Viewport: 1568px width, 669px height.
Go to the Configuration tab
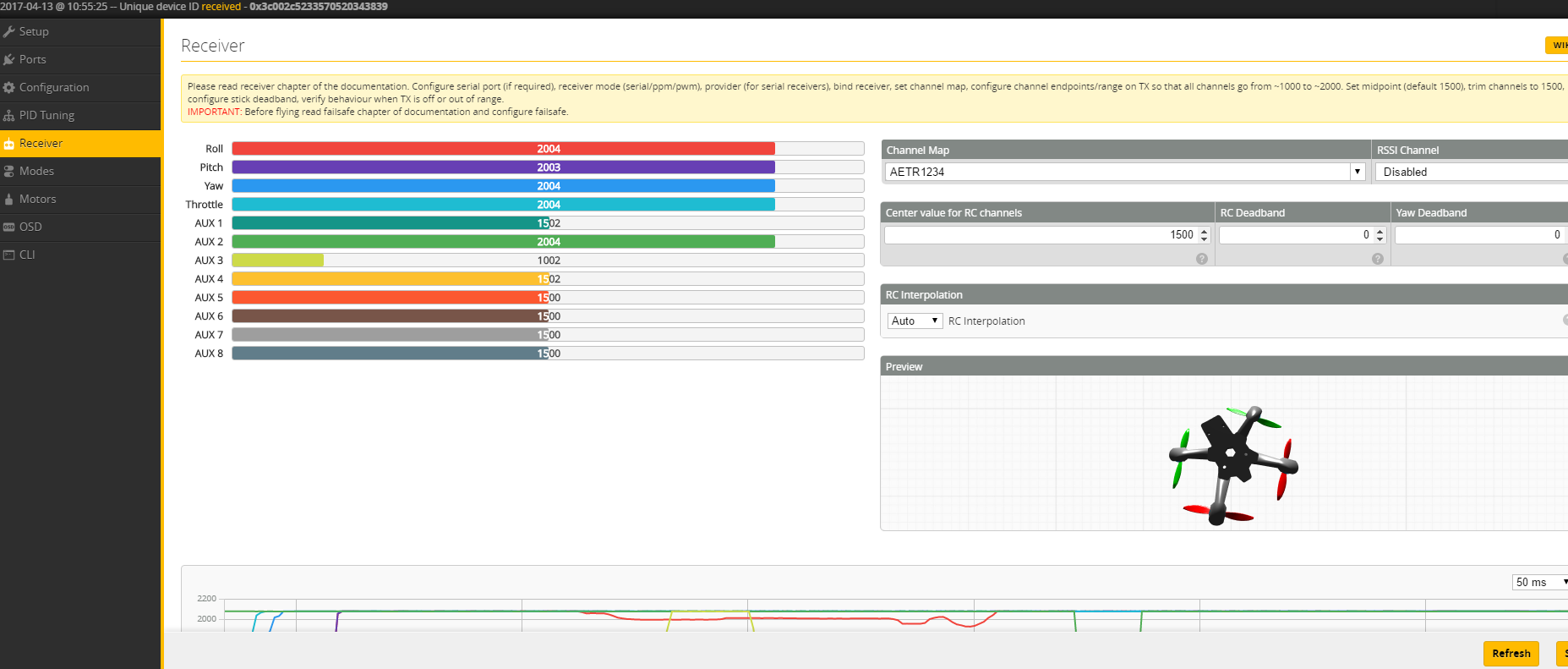coord(80,87)
